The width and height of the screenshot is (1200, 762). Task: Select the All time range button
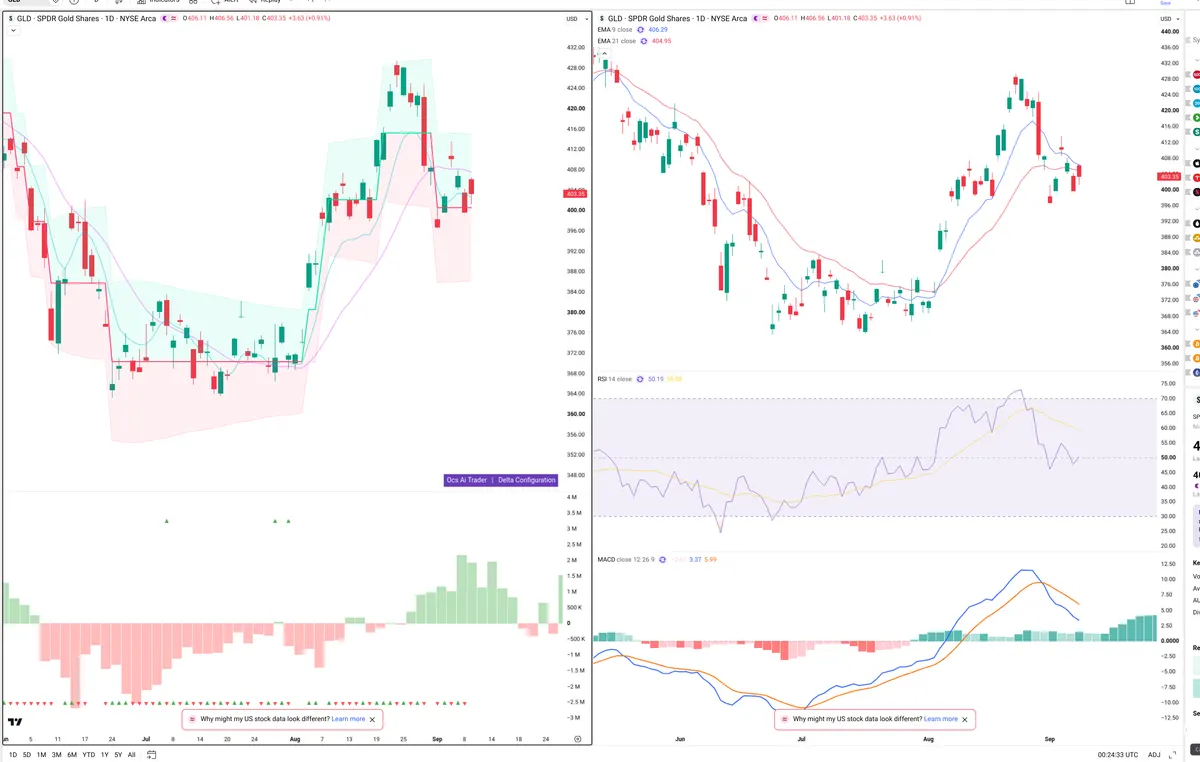click(132, 755)
